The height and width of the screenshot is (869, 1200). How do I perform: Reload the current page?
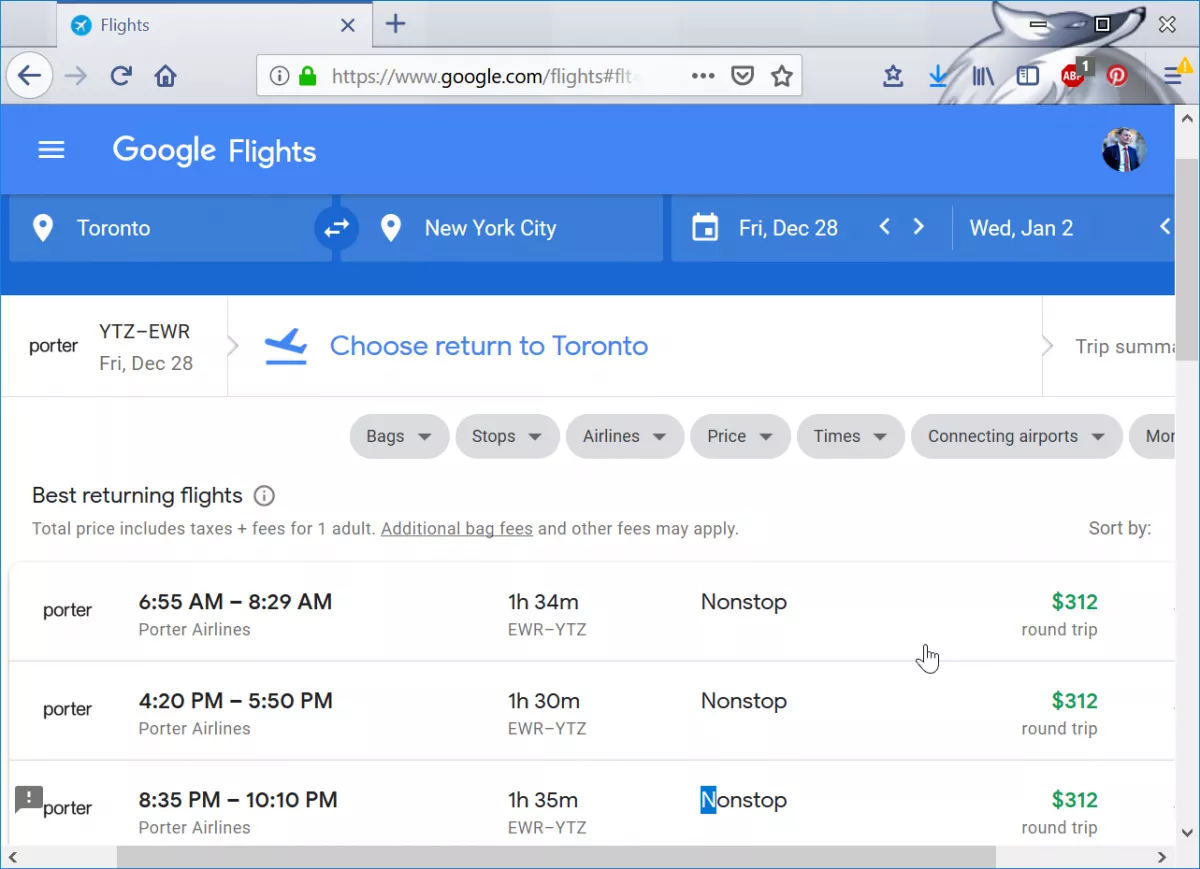pyautogui.click(x=121, y=76)
